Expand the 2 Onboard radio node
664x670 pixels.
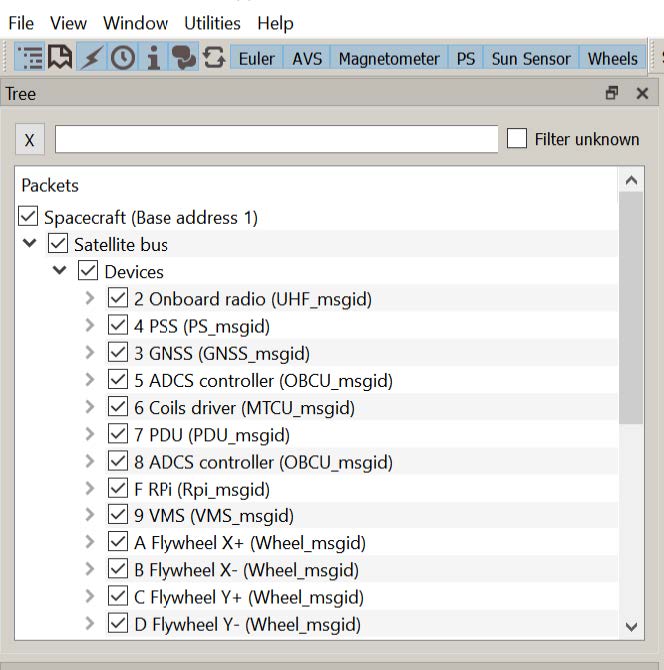coord(90,298)
